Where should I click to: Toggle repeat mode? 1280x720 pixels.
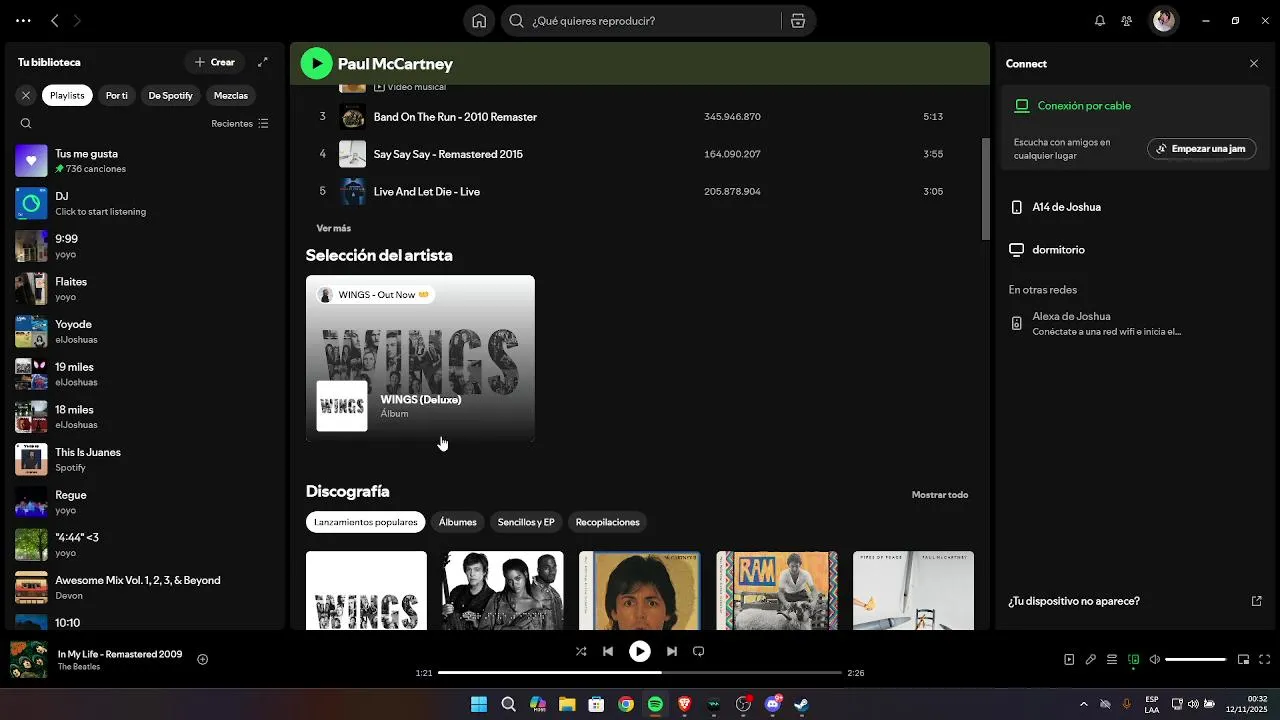coord(699,651)
